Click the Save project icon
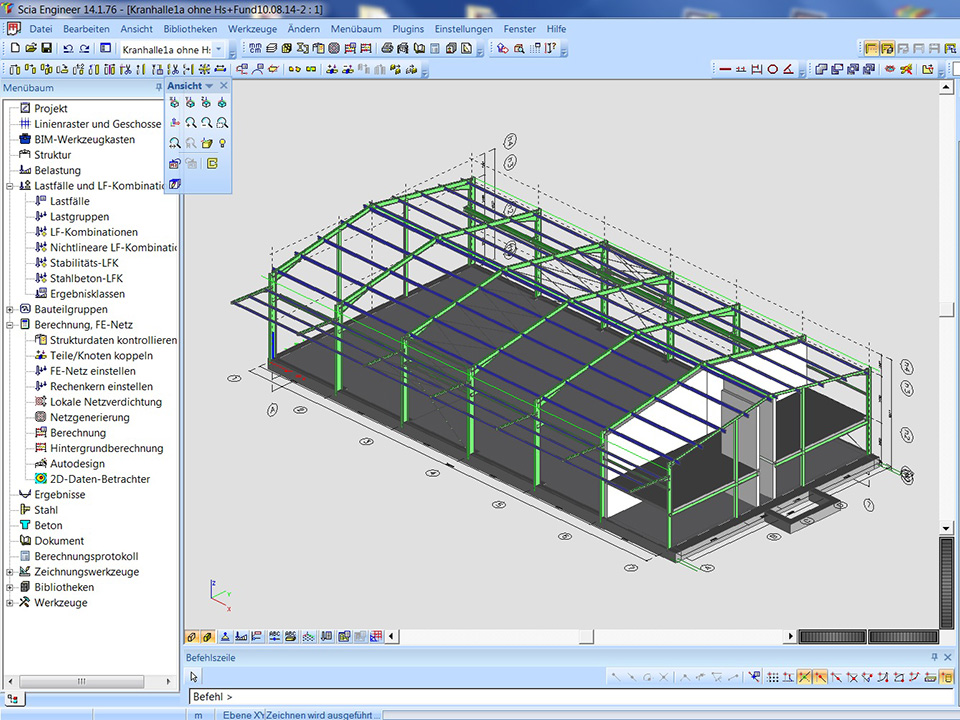The width and height of the screenshot is (960, 720). click(47, 48)
